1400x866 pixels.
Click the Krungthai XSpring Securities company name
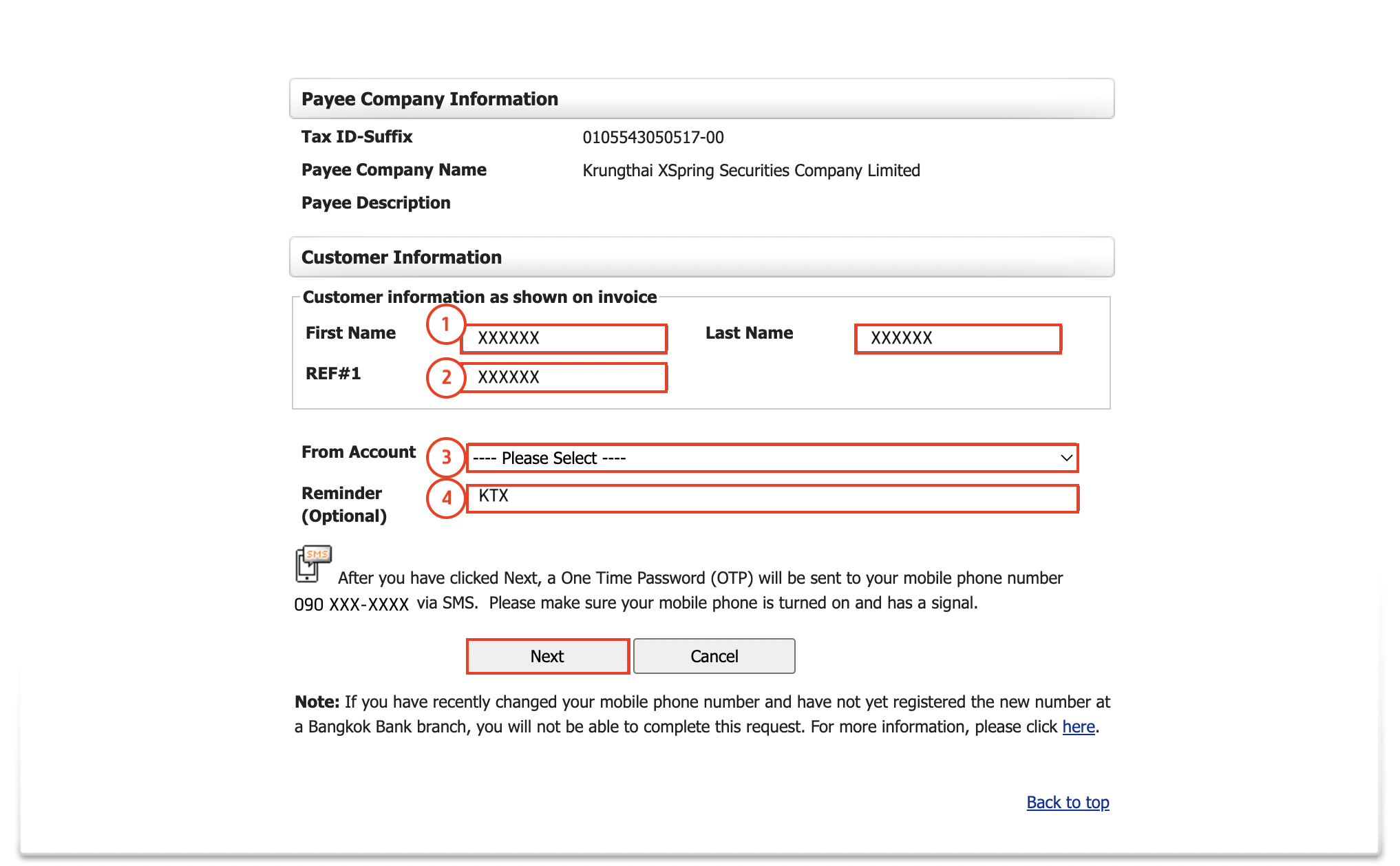751,171
